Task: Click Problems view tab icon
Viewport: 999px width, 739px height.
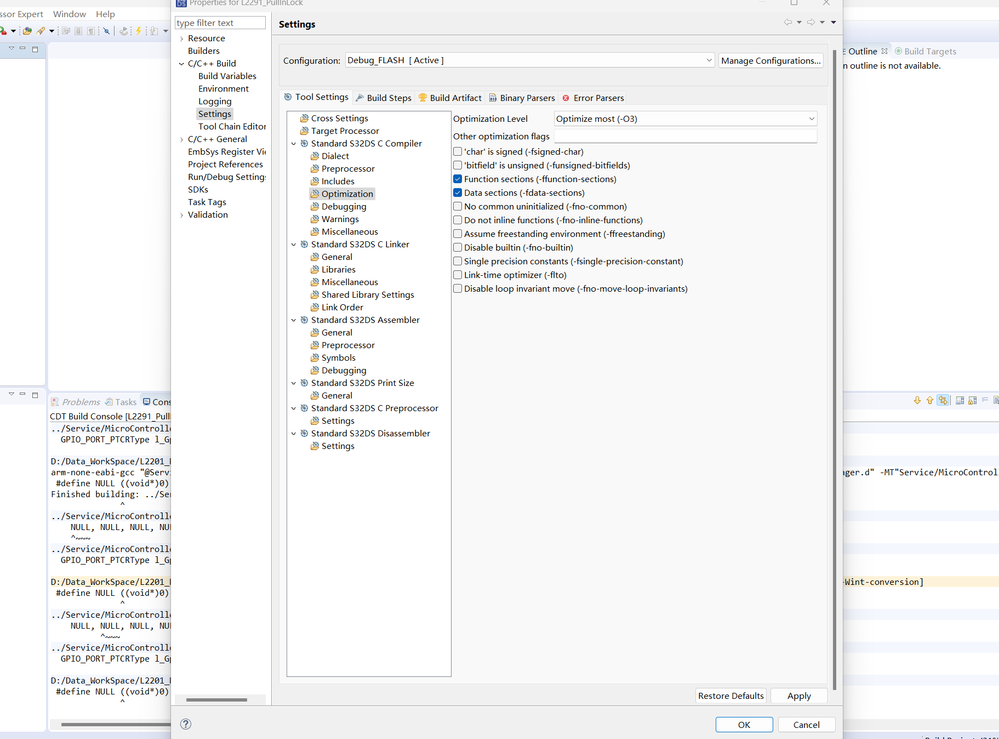Action: (55, 402)
